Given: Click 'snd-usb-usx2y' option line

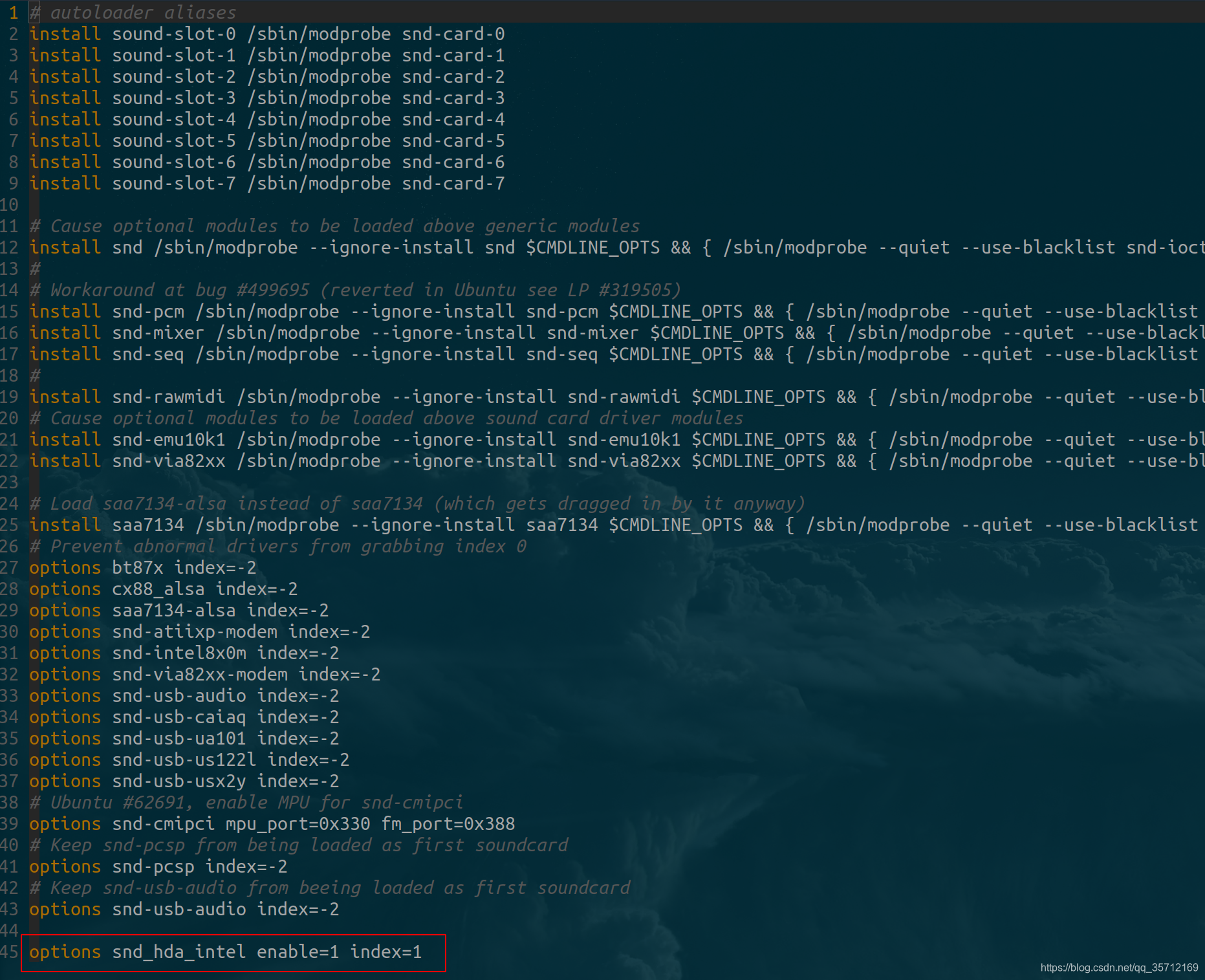Looking at the screenshot, I should click(184, 781).
